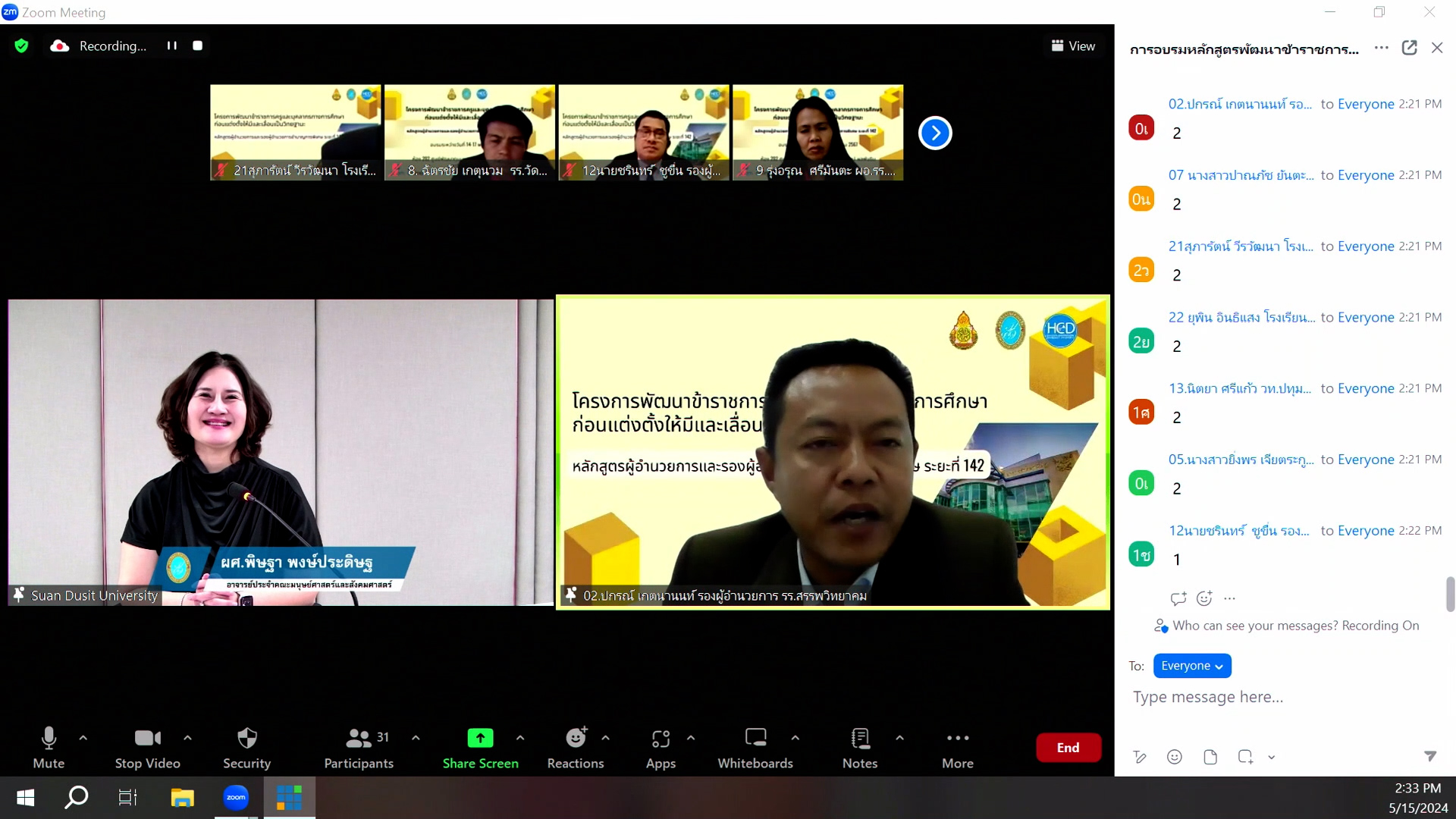The height and width of the screenshot is (819, 1456).
Task: Click the chat panel scrollbar
Action: point(1450,594)
